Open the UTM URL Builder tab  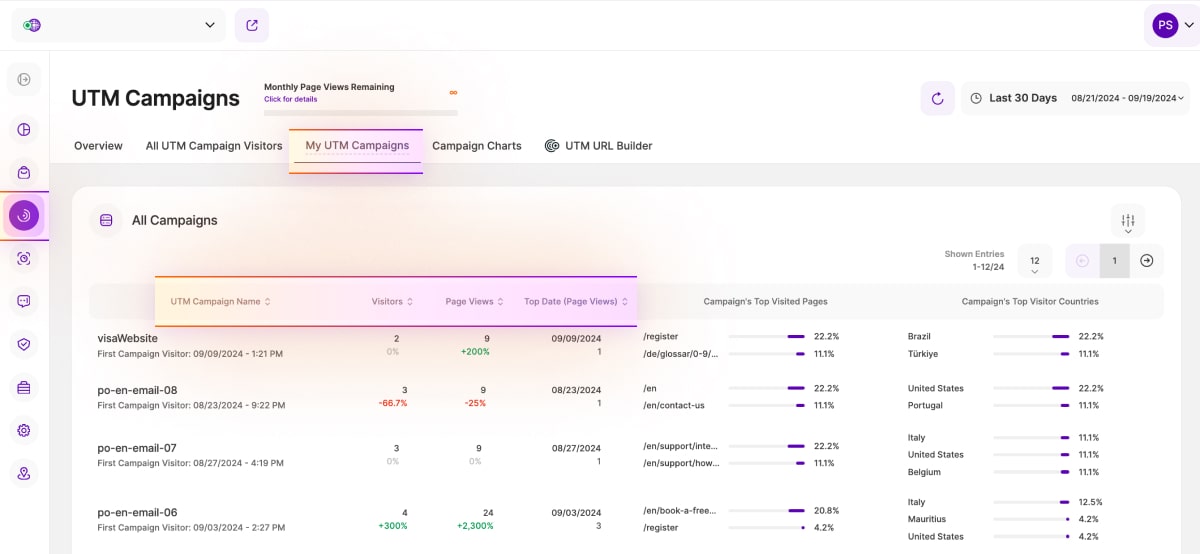coord(598,146)
